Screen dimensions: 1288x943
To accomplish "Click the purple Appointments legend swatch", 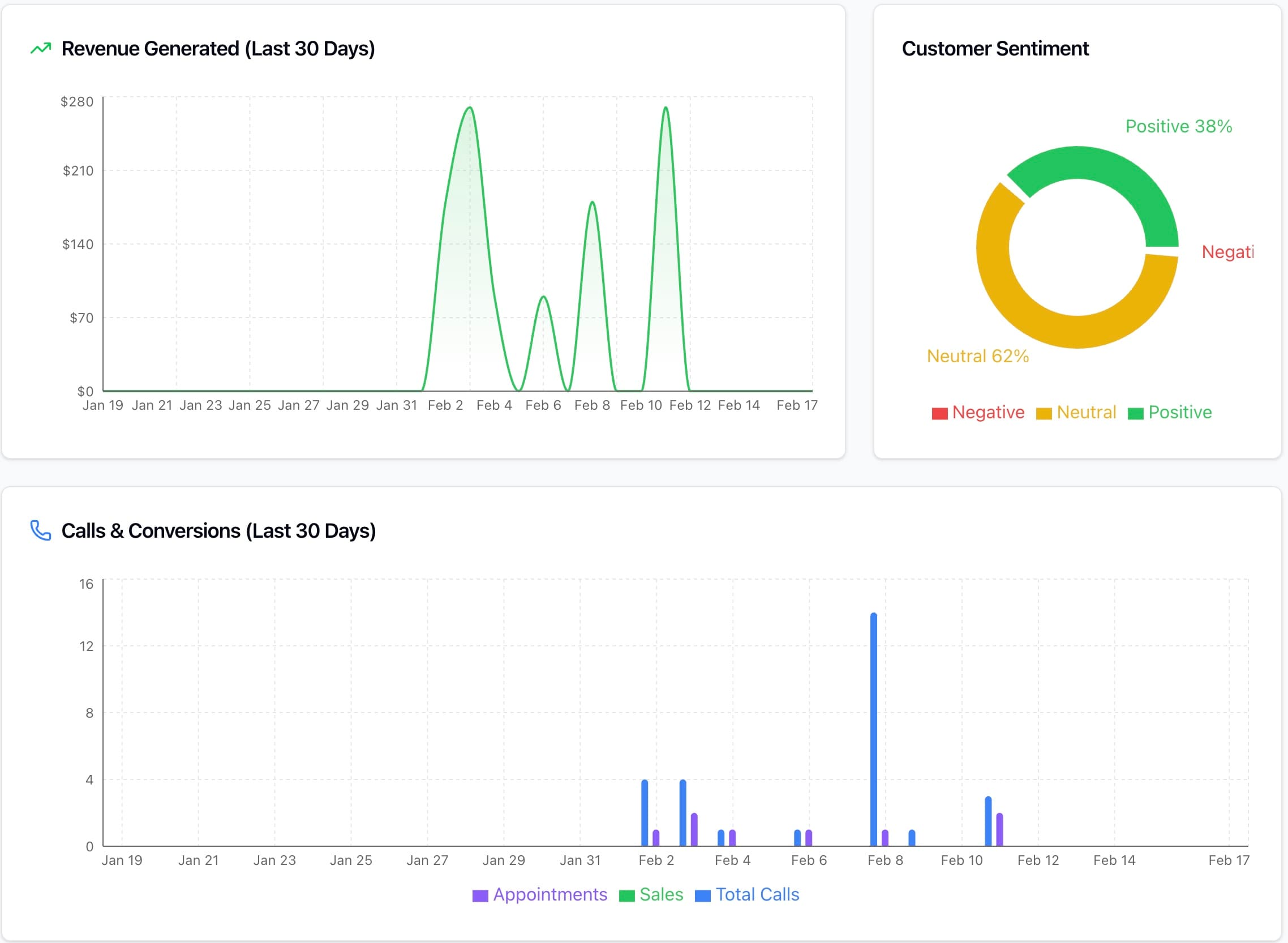I will [x=481, y=894].
